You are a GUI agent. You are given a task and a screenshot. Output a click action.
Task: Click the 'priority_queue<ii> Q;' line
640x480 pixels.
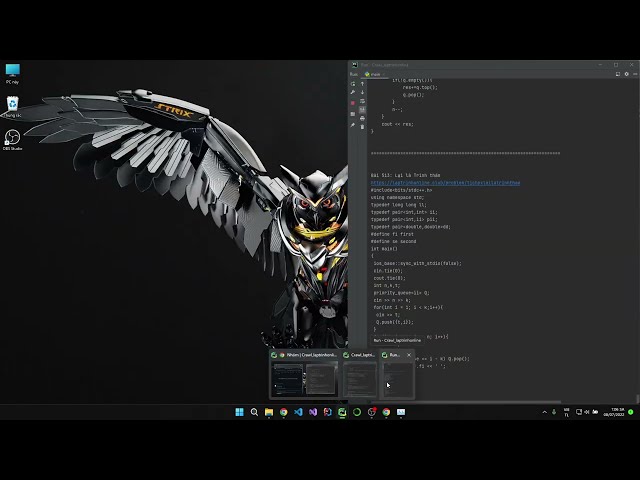click(x=401, y=293)
